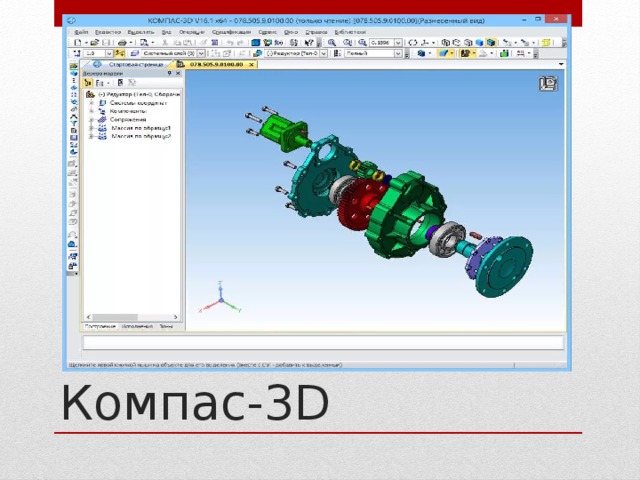Open the document tabs list arrow
This screenshot has width=640, height=480.
561,64
